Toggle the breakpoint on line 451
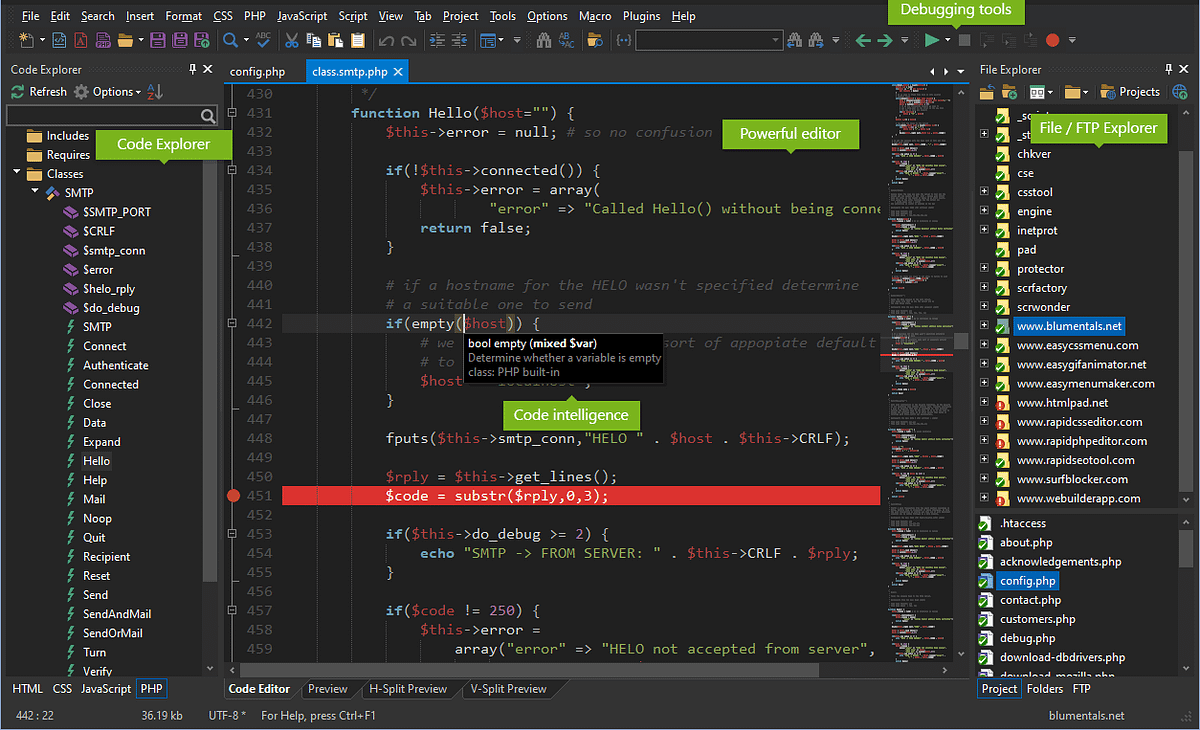 [232, 495]
